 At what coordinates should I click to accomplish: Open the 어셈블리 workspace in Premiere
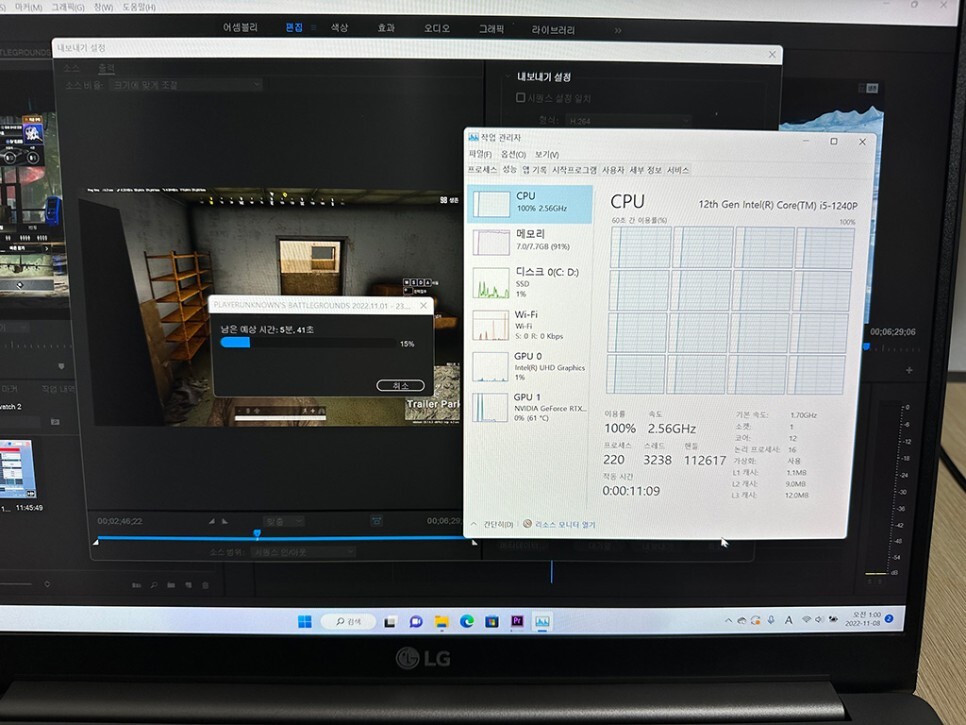pos(240,28)
